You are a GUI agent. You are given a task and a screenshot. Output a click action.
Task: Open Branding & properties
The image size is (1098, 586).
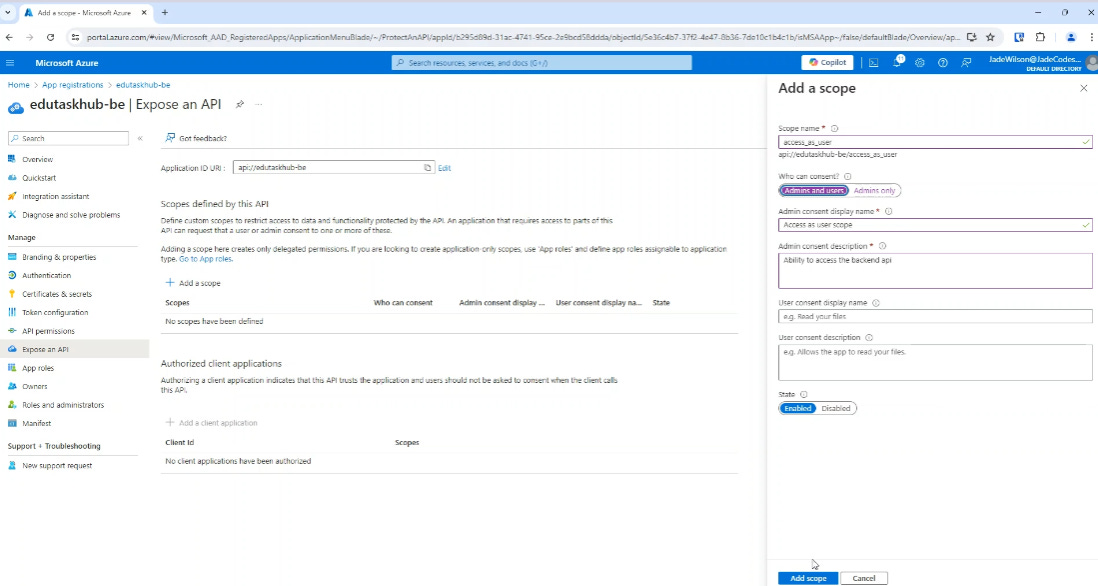pyautogui.click(x=59, y=257)
